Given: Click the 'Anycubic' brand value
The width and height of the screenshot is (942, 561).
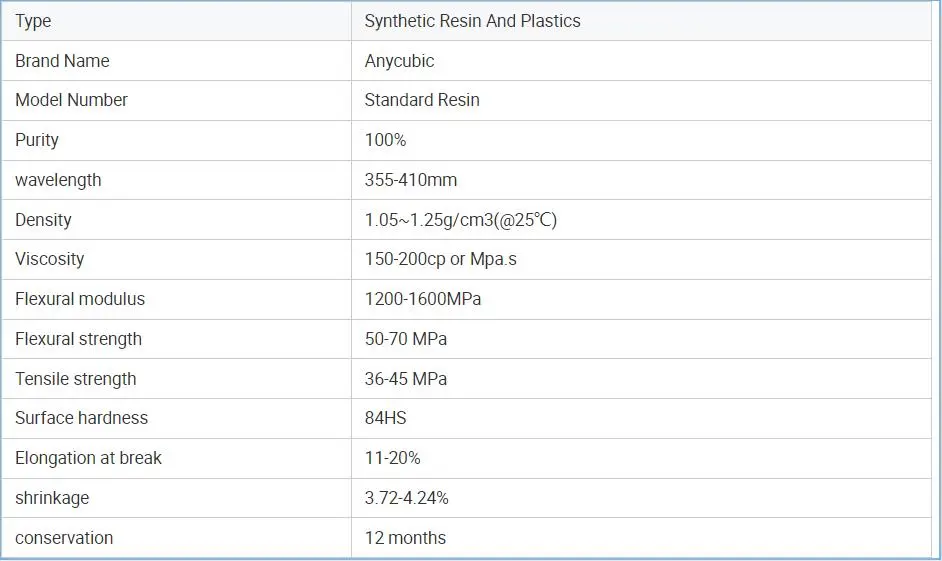Looking at the screenshot, I should [399, 61].
